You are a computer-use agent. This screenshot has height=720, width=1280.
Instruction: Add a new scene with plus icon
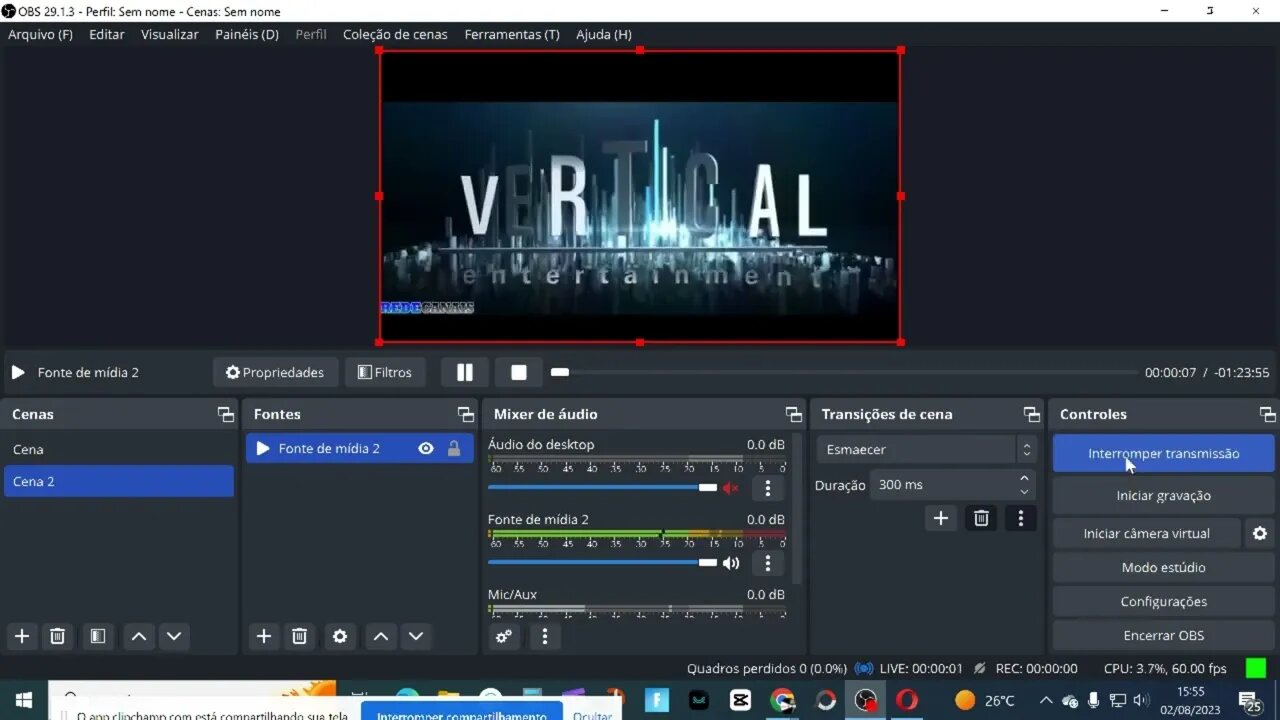click(22, 636)
